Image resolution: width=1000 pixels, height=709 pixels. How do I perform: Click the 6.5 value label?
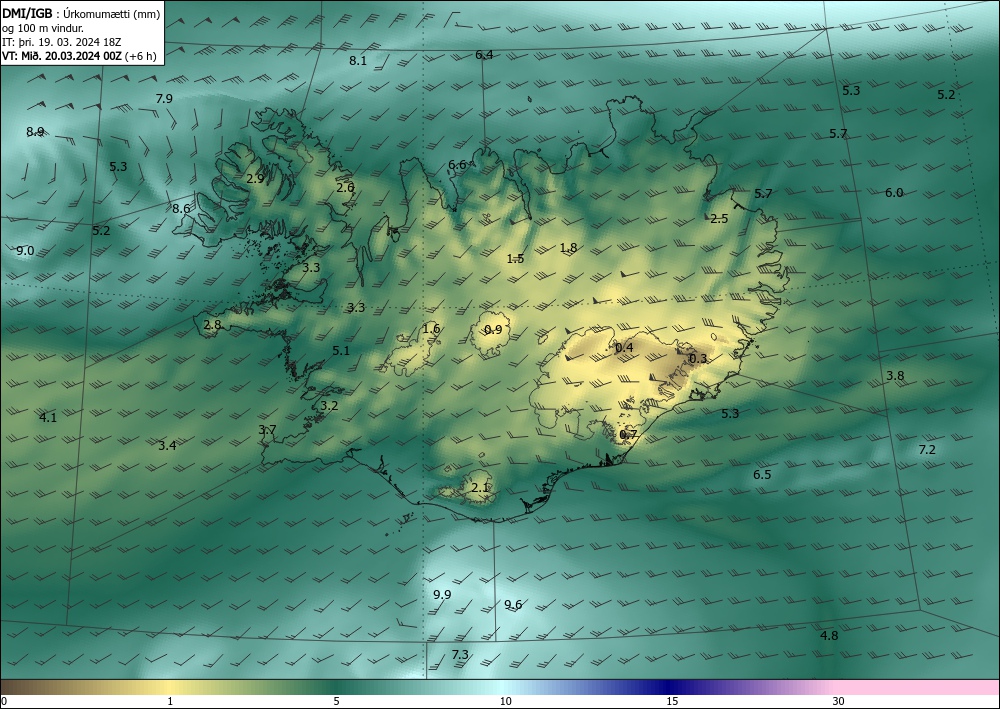coord(762,474)
